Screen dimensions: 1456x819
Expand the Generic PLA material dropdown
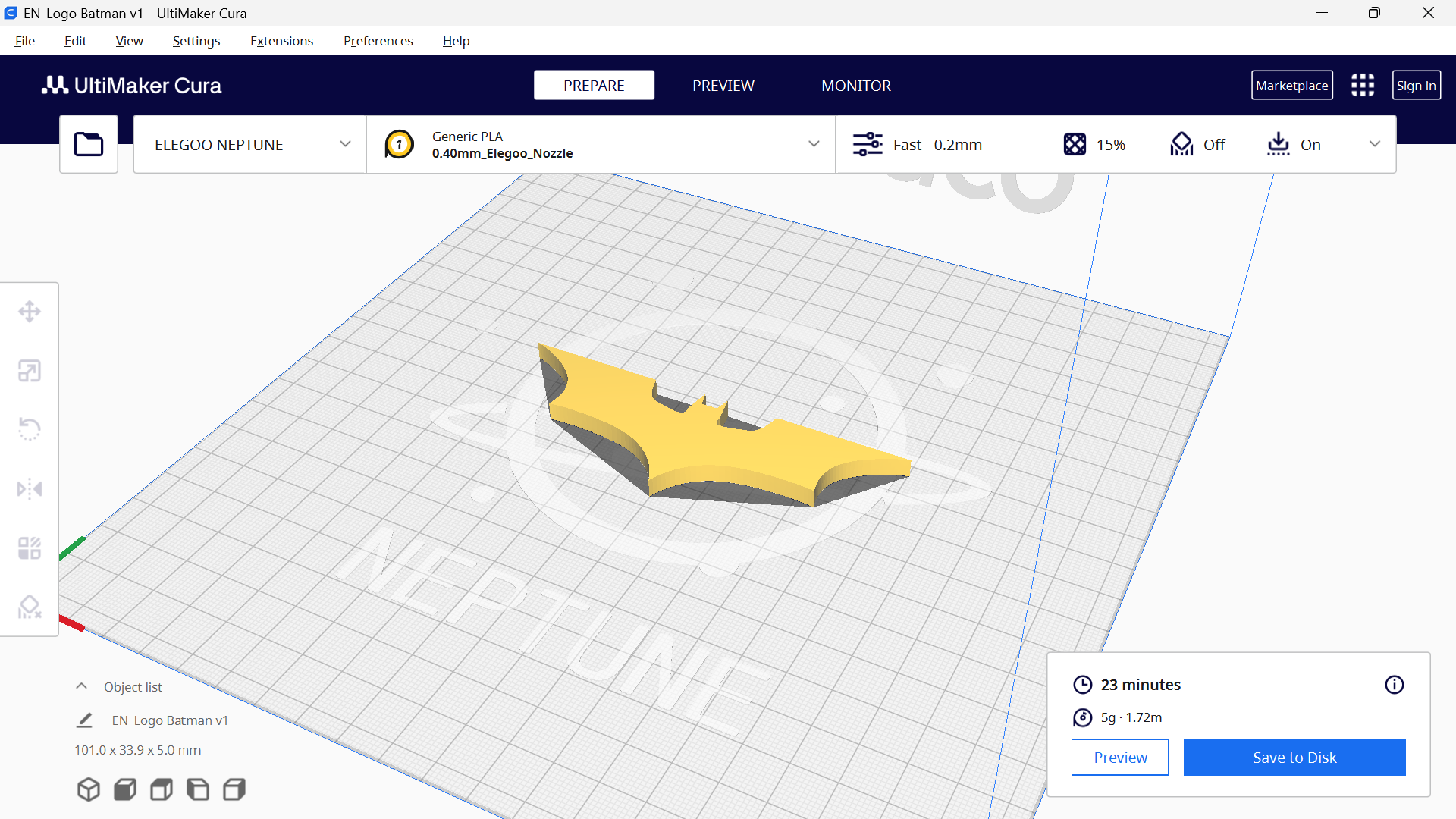(x=601, y=144)
